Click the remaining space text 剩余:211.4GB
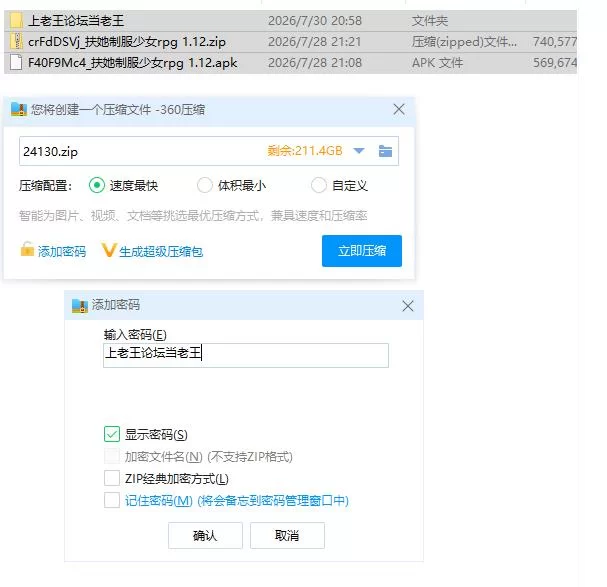This screenshot has width=607, height=587. (305, 151)
